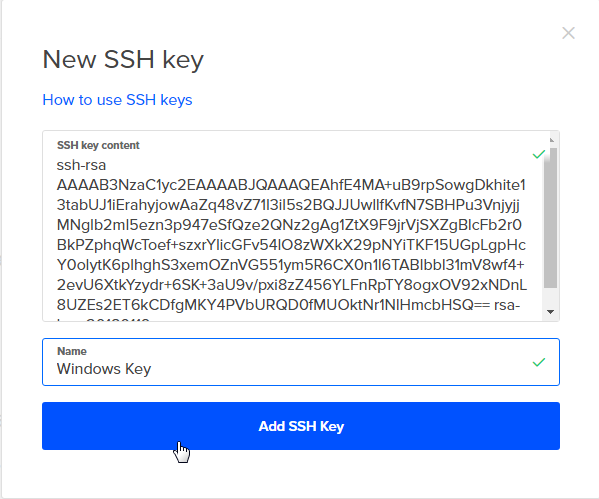
Task: Place cursor in line starting AAAAB3NzaC1yc2E
Action: [x=291, y=185]
